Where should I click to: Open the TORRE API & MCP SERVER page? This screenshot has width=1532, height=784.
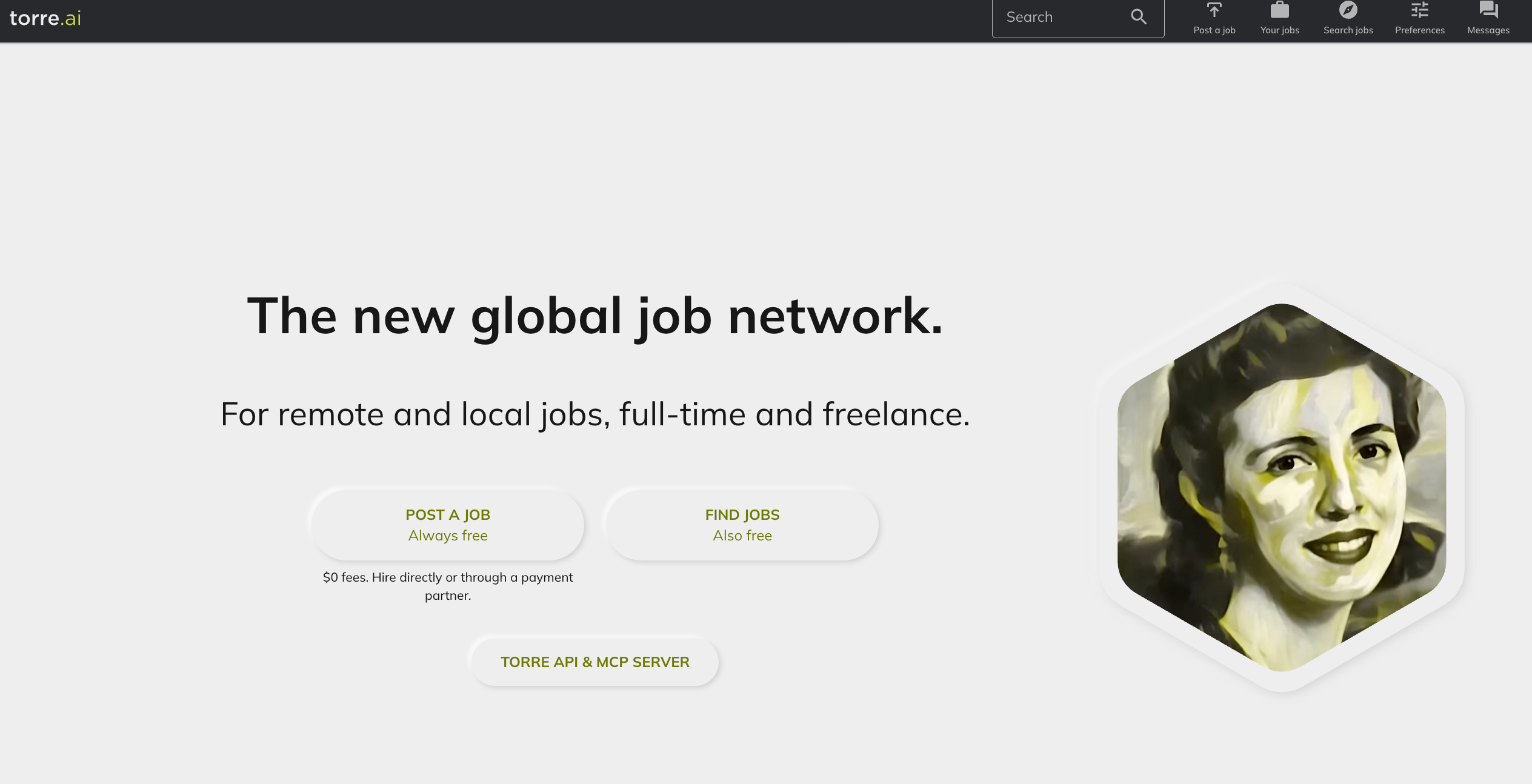[594, 662]
